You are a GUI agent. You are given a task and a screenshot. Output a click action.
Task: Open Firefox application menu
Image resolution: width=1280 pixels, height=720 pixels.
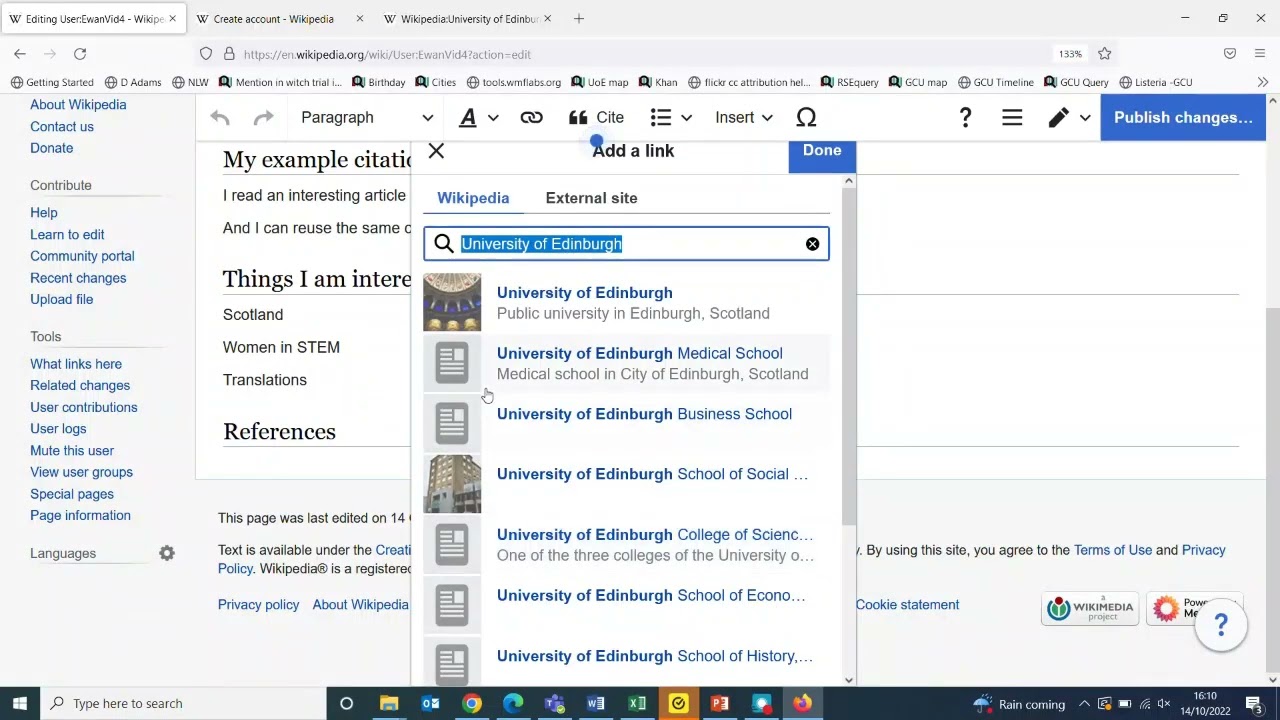tap(1260, 54)
